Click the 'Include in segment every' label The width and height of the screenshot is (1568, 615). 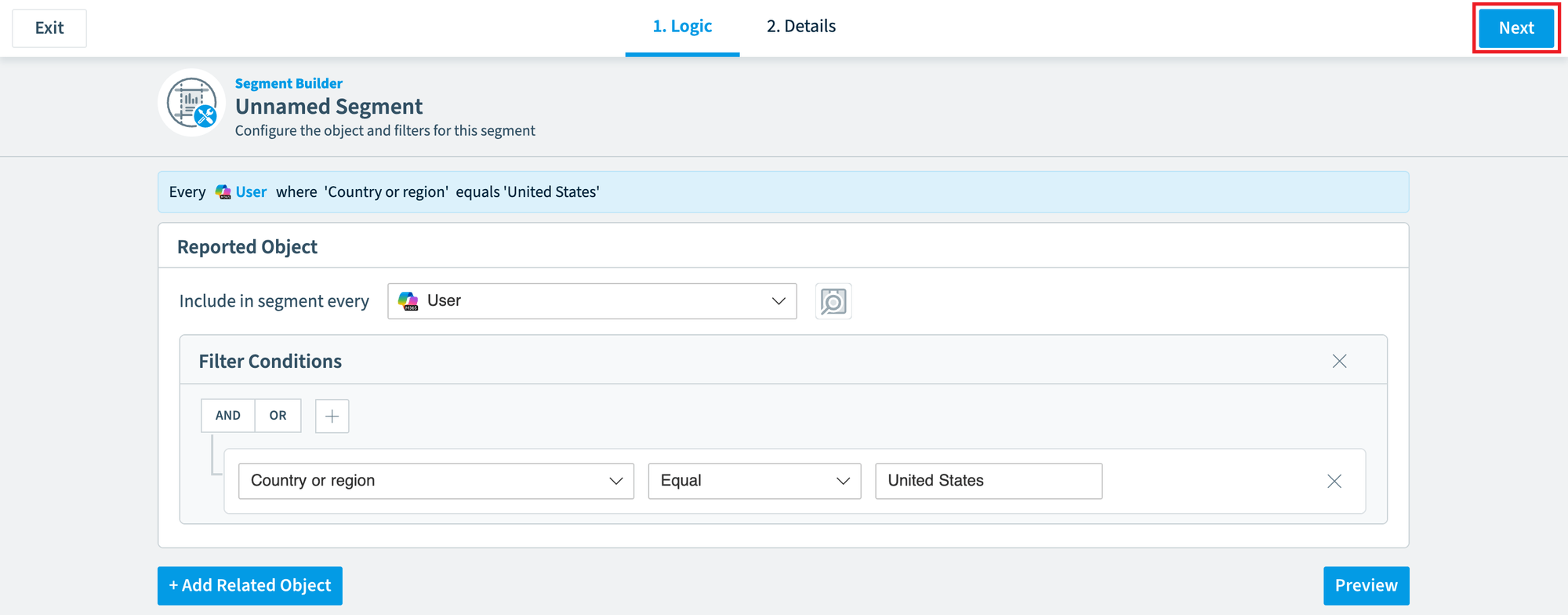(x=274, y=301)
